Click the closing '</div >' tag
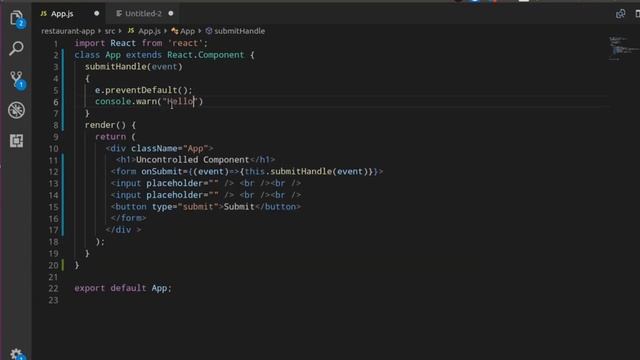640x360 pixels. tap(123, 230)
